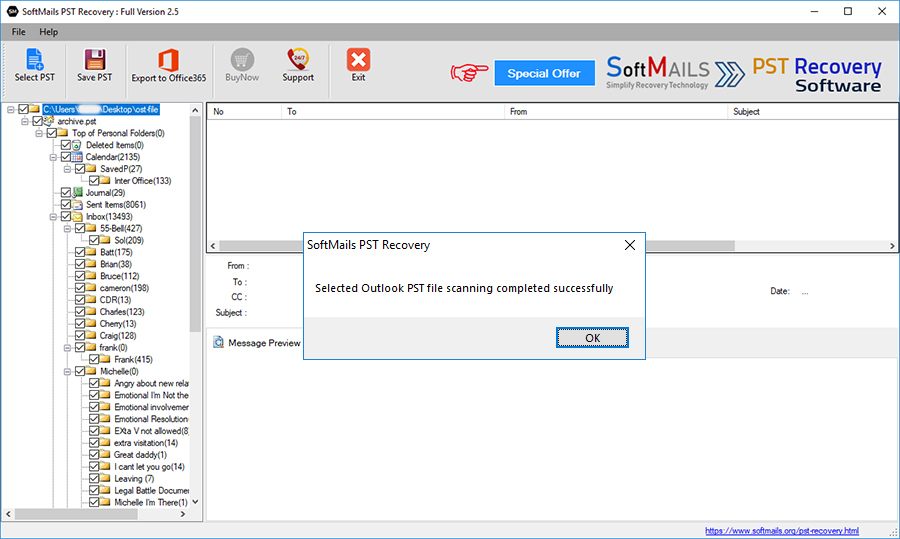Toggle the Brian(38) checkbox
The image size is (900, 539).
(x=80, y=264)
